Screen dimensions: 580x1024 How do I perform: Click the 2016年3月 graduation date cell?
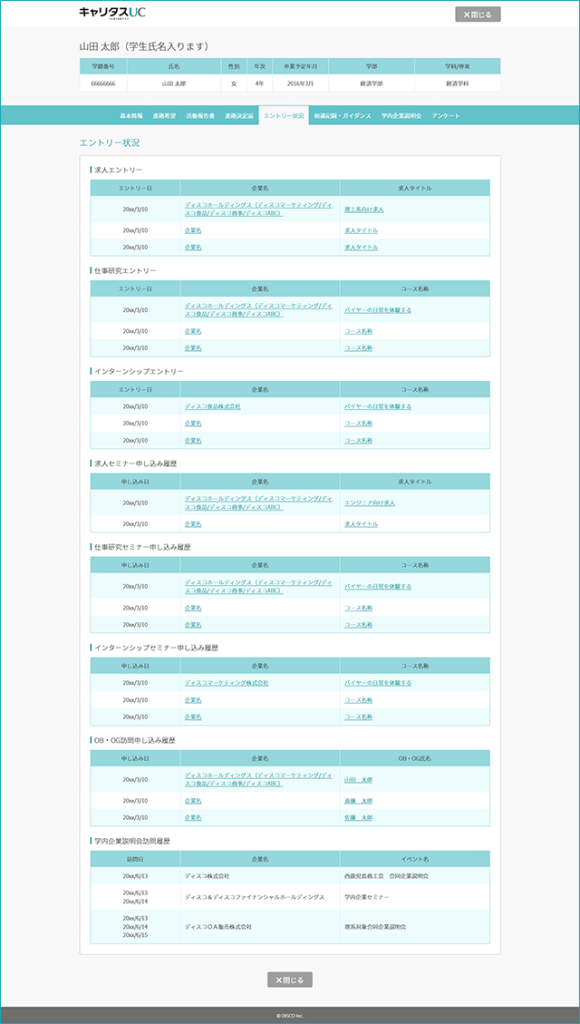pyautogui.click(x=300, y=84)
